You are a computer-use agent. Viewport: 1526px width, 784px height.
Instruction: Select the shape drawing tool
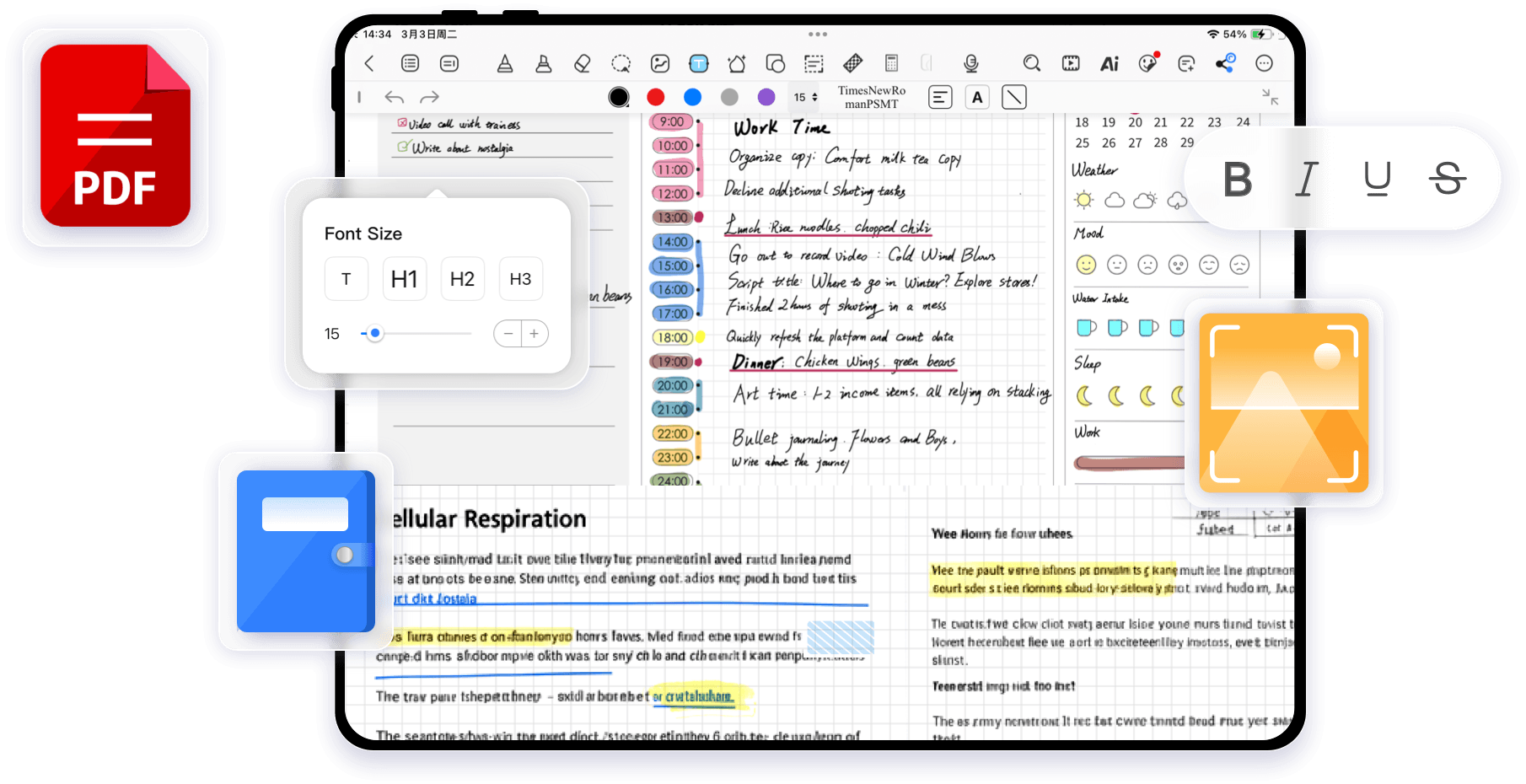point(776,63)
